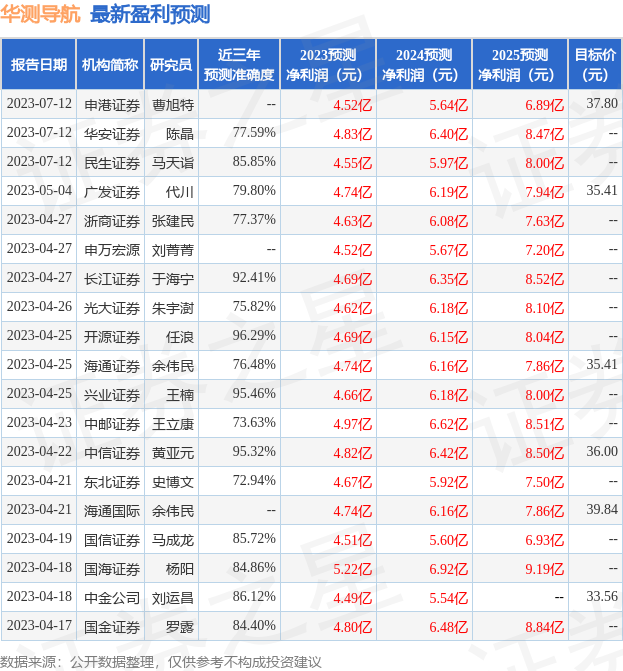
Task: Select the 报告日期 column header
Action: pos(39,65)
